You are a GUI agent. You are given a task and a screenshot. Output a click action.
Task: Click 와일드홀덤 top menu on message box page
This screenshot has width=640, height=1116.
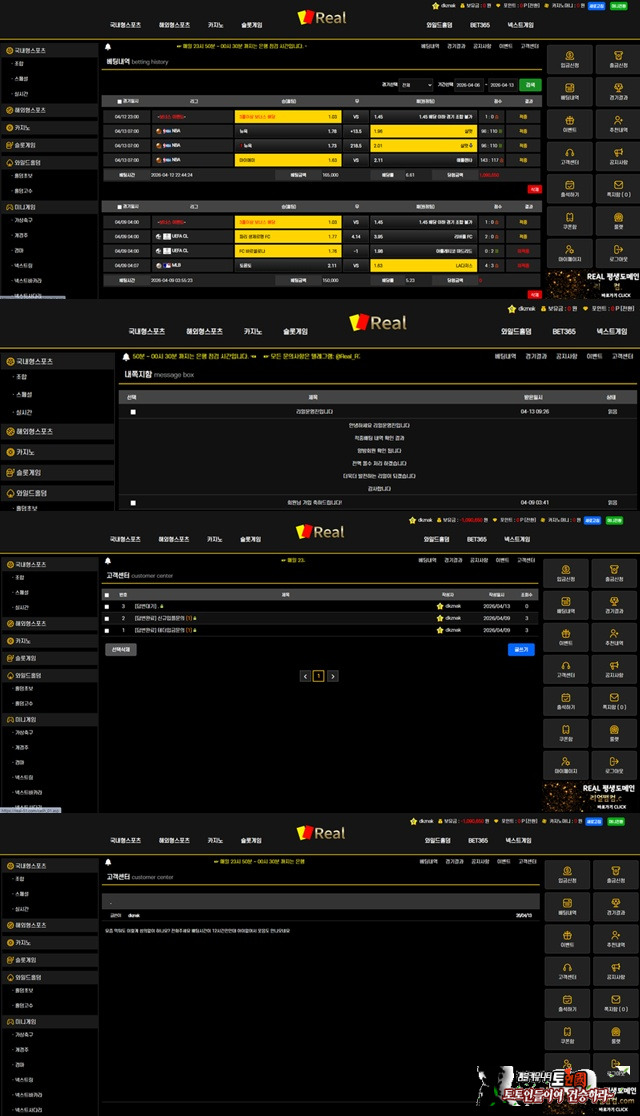[x=516, y=332]
